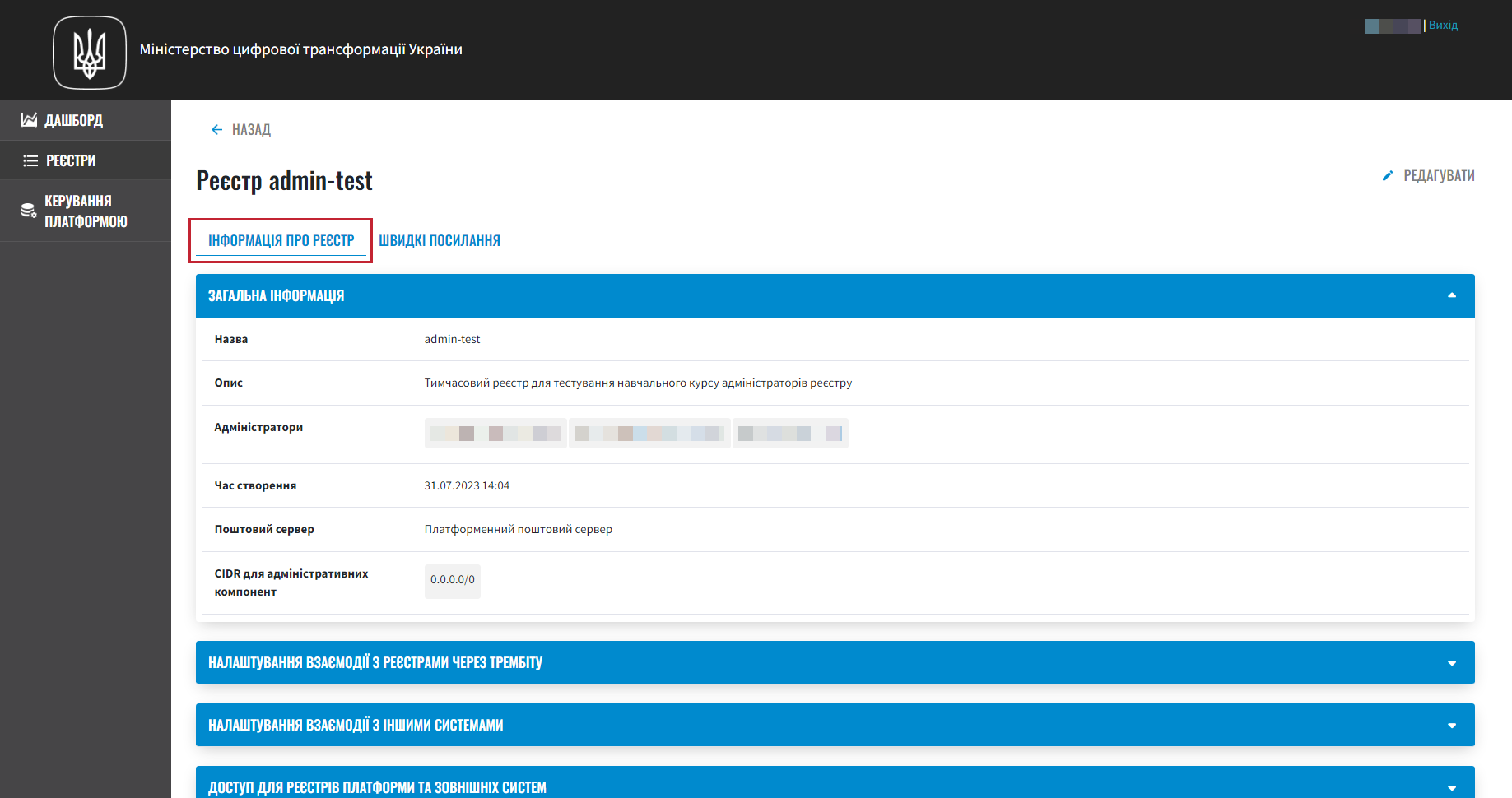
Task: Click the Ukrainian trident emblem logo
Action: (90, 53)
